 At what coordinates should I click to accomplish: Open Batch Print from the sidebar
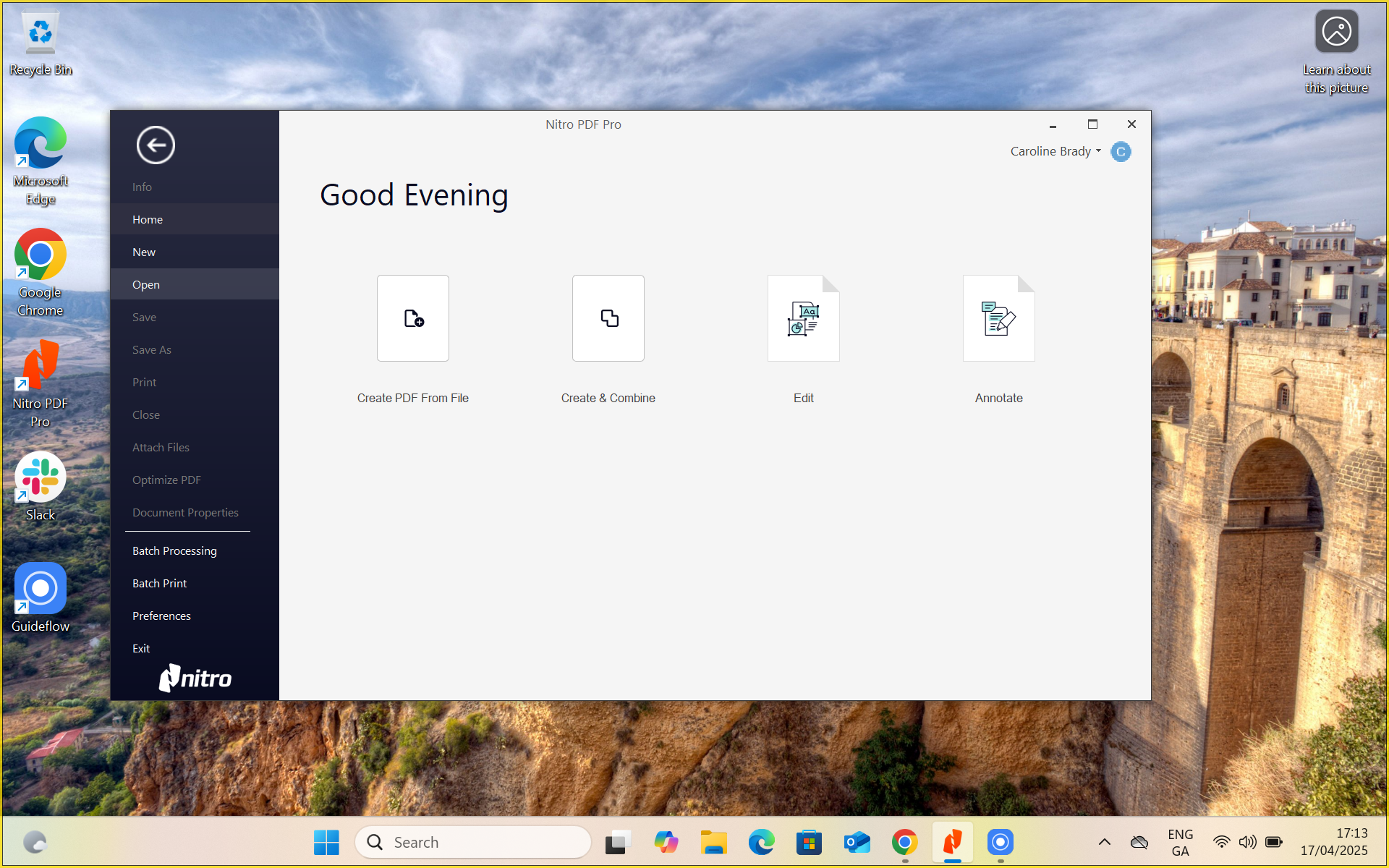coord(195,583)
